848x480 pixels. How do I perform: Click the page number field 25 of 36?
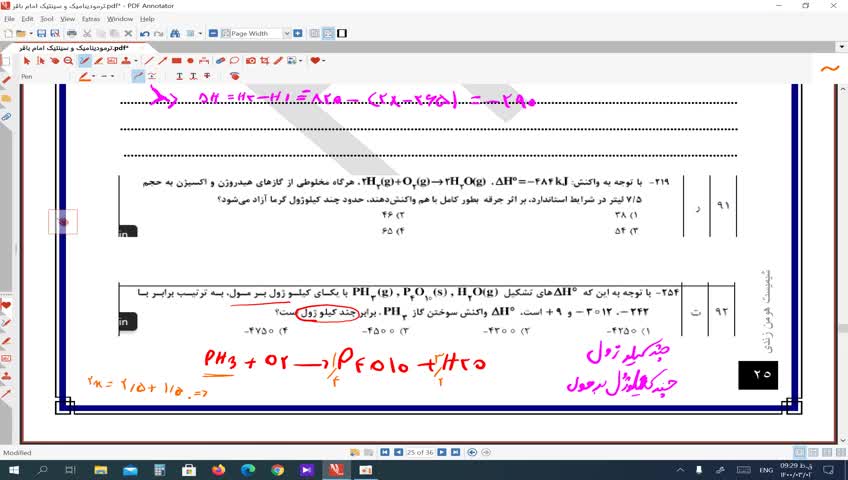[420, 452]
